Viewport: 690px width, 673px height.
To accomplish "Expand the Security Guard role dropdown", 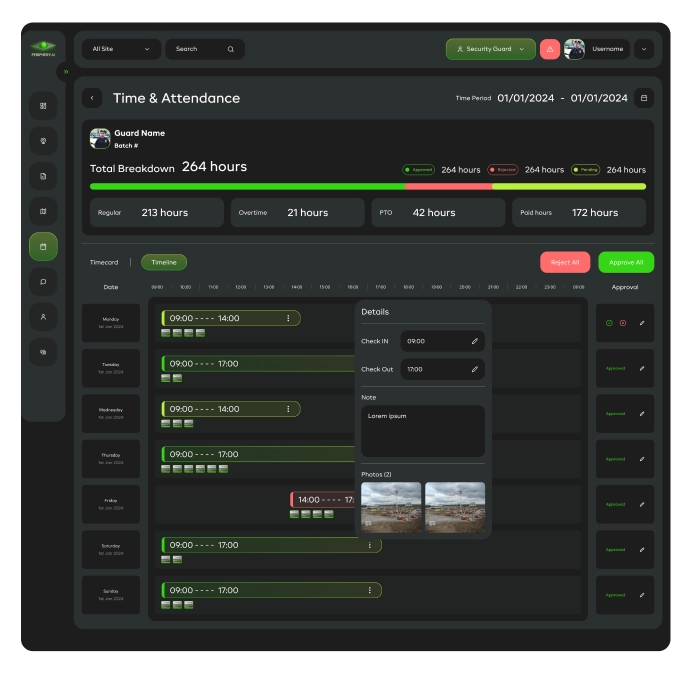I will (x=490, y=49).
